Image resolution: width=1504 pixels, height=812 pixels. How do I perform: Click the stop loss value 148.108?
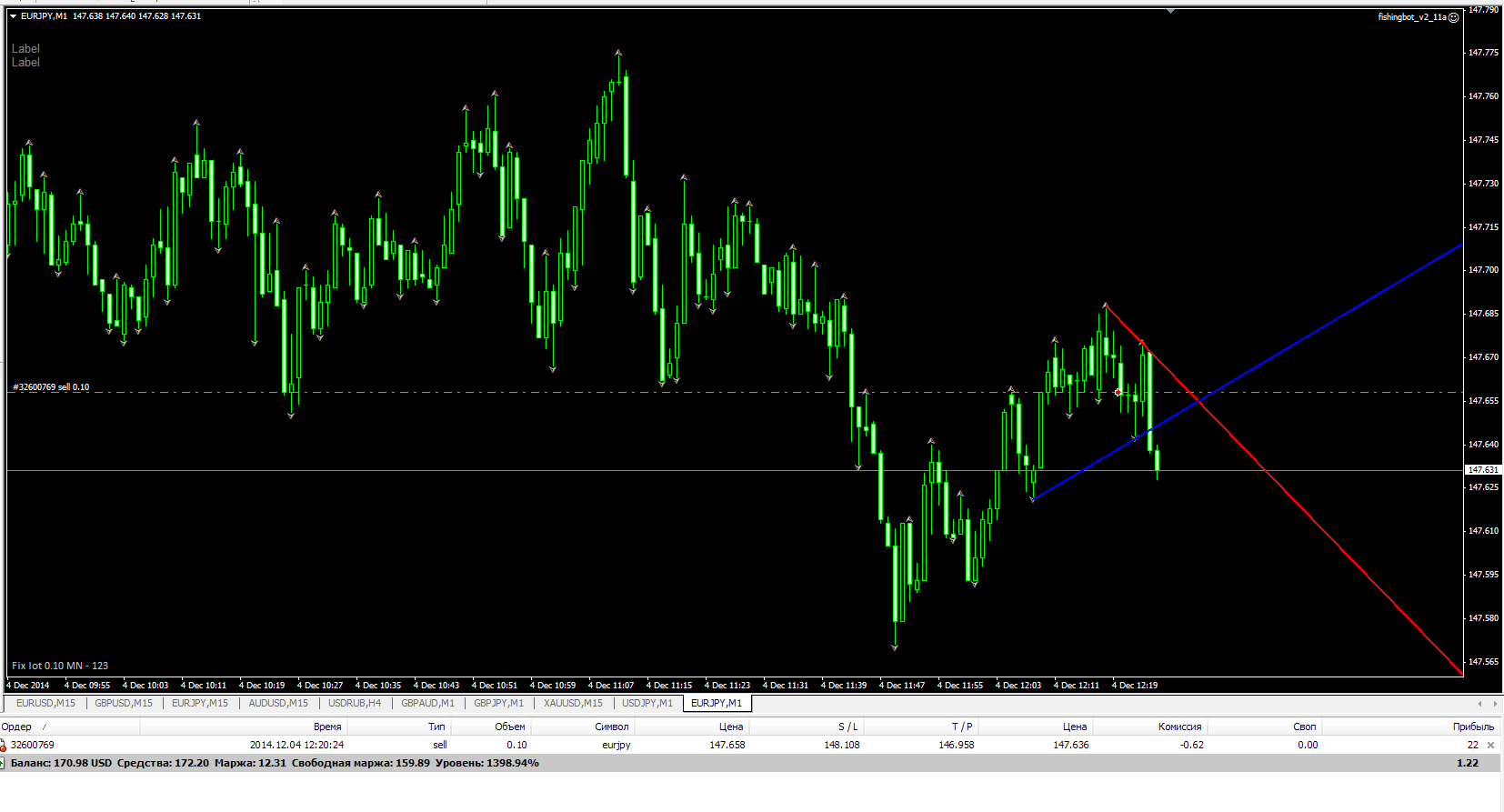point(842,745)
